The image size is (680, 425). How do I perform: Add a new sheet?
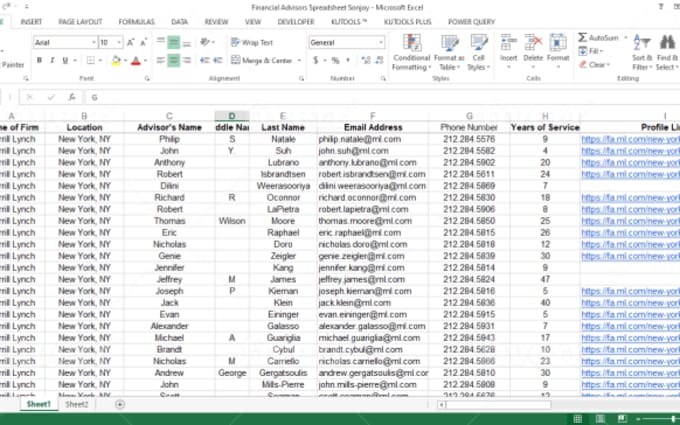(120, 405)
